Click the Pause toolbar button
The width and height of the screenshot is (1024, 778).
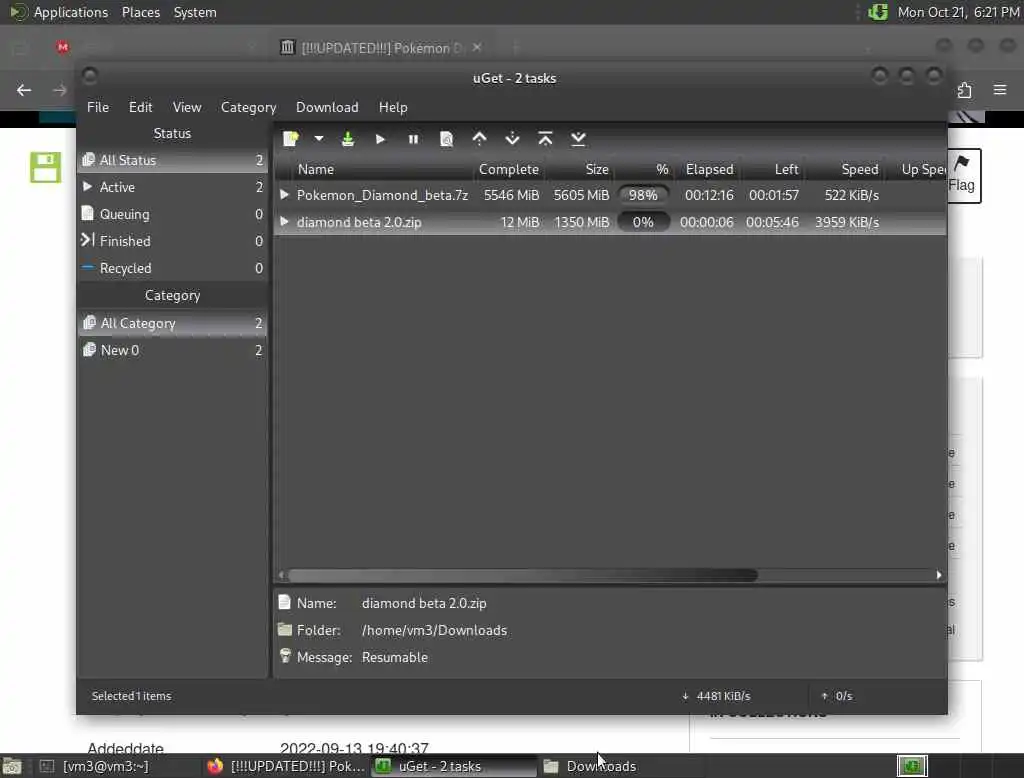(x=413, y=138)
